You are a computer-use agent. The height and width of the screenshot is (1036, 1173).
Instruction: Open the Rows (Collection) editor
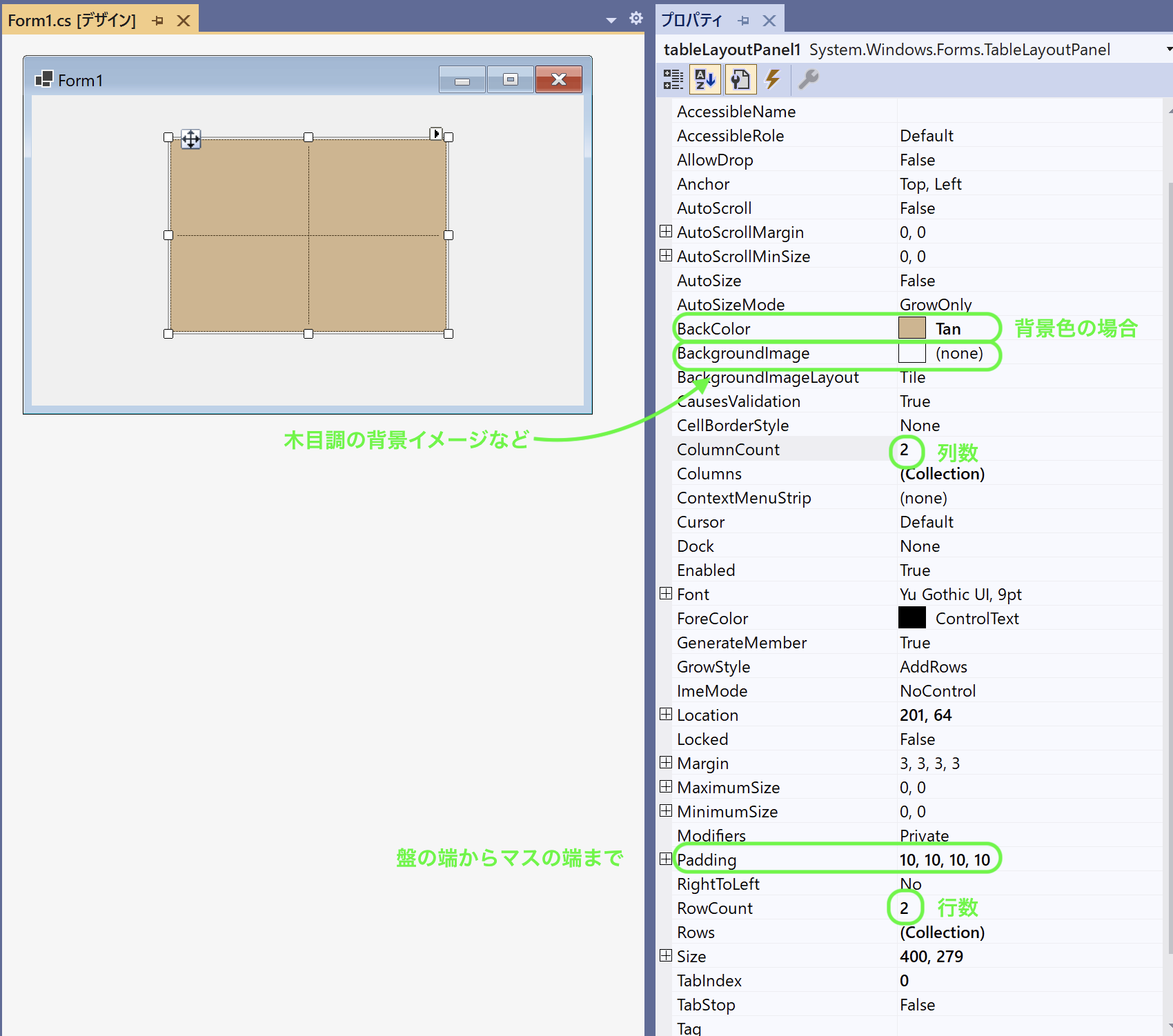tap(941, 932)
